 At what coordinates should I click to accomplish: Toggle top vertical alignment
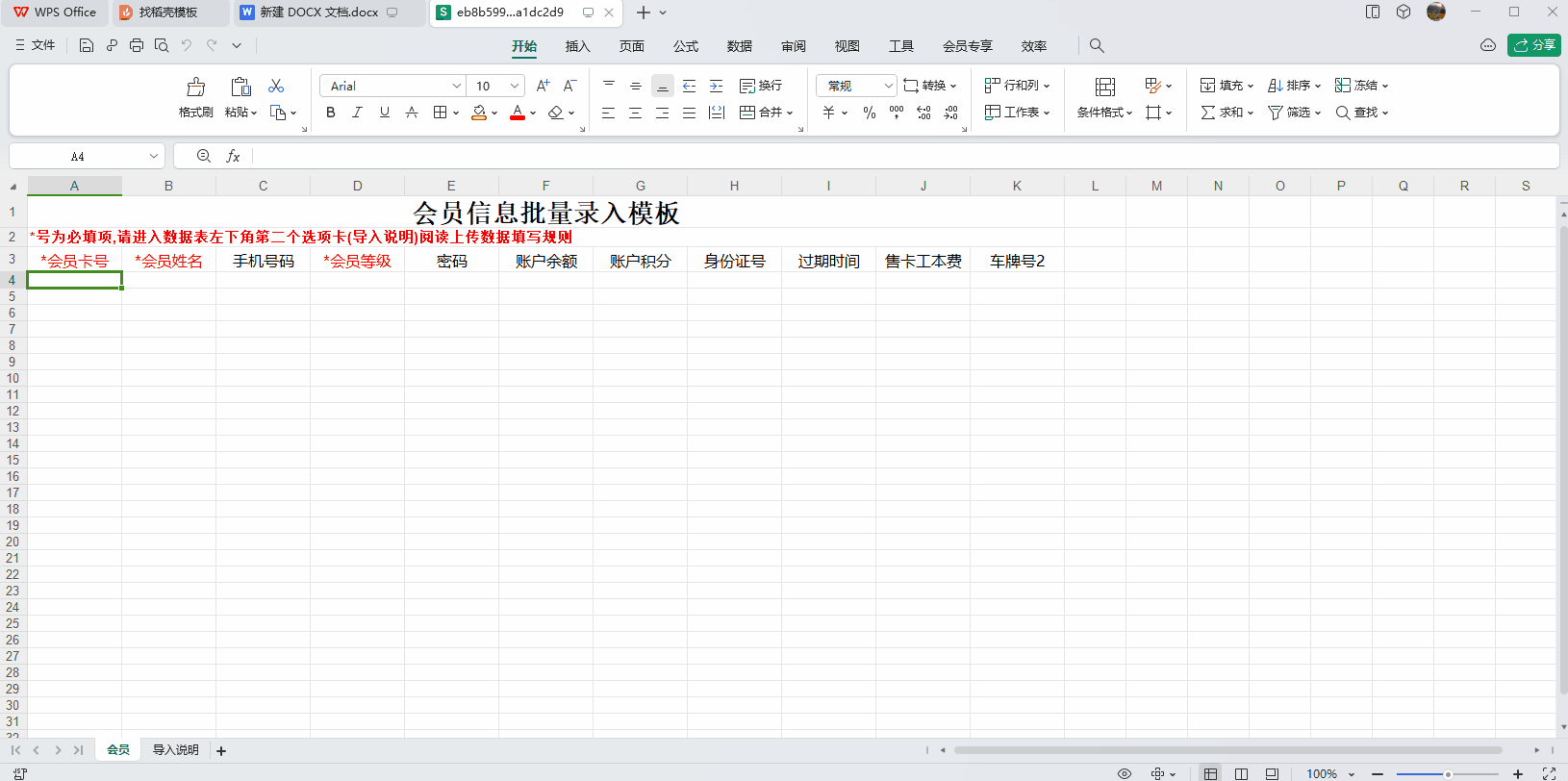(x=609, y=86)
